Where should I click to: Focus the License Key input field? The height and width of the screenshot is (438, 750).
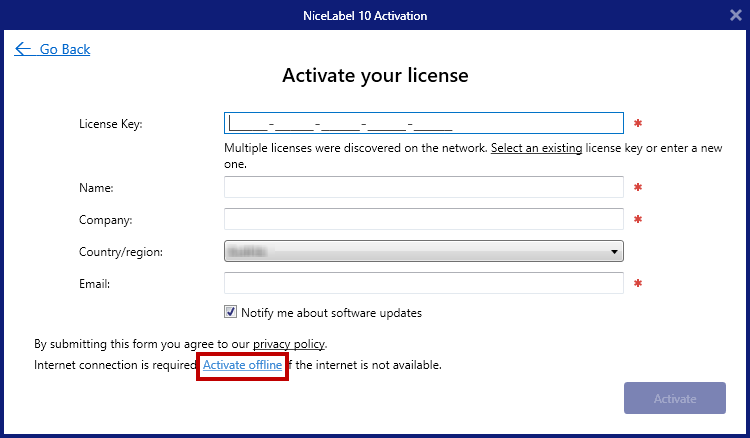coord(424,124)
